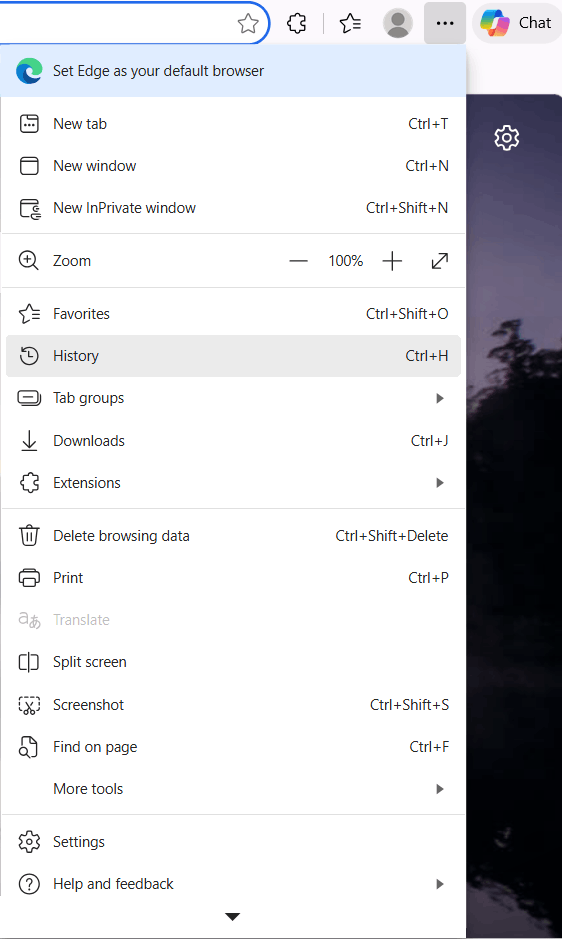Viewport: 562px width, 939px height.
Task: Open Copilot Chat button
Action: pos(516,23)
